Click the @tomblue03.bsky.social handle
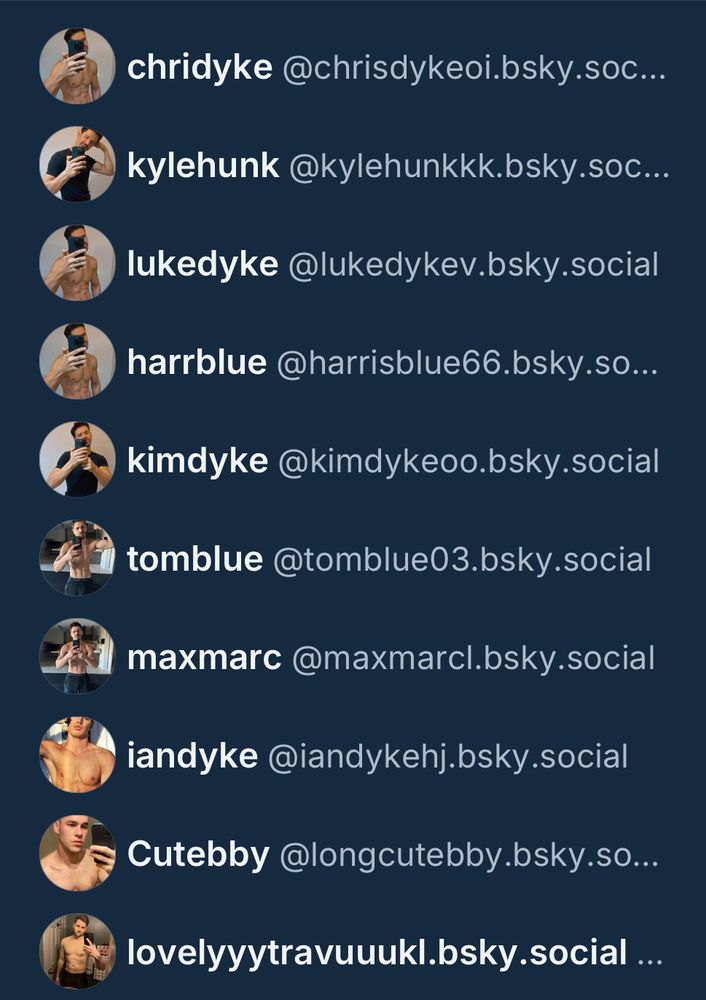The height and width of the screenshot is (1000, 706). pos(462,560)
